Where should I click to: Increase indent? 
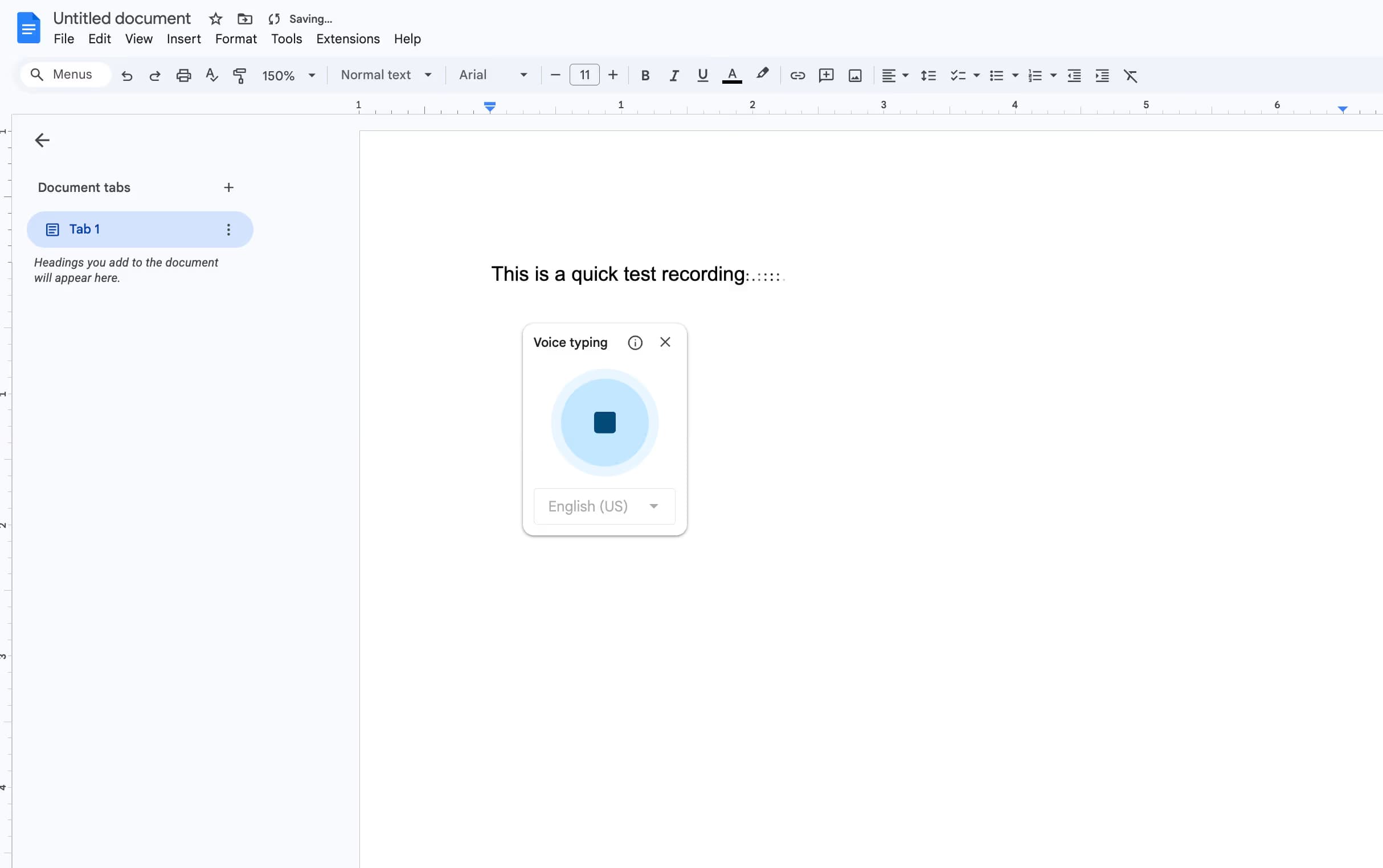pos(1102,75)
